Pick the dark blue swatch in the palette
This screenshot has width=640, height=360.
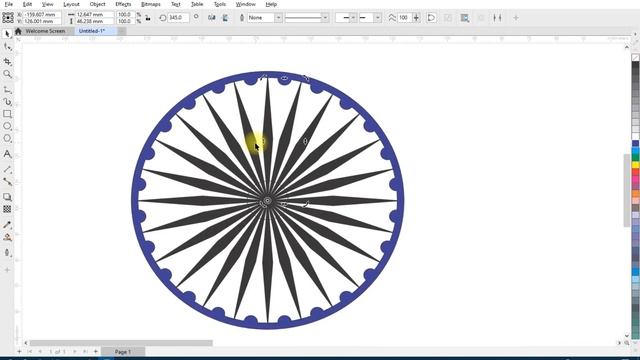(x=636, y=143)
